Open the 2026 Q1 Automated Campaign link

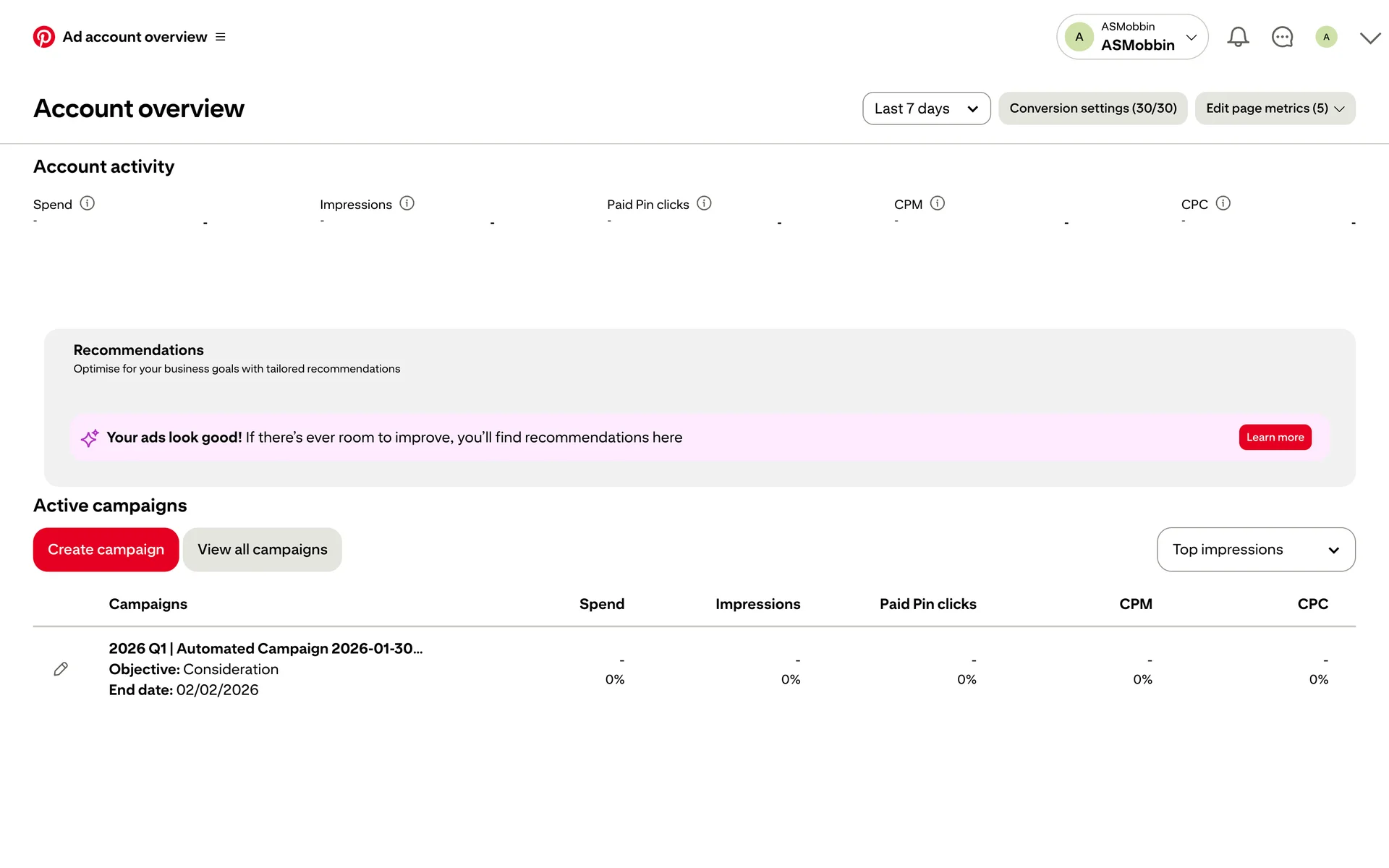click(266, 648)
